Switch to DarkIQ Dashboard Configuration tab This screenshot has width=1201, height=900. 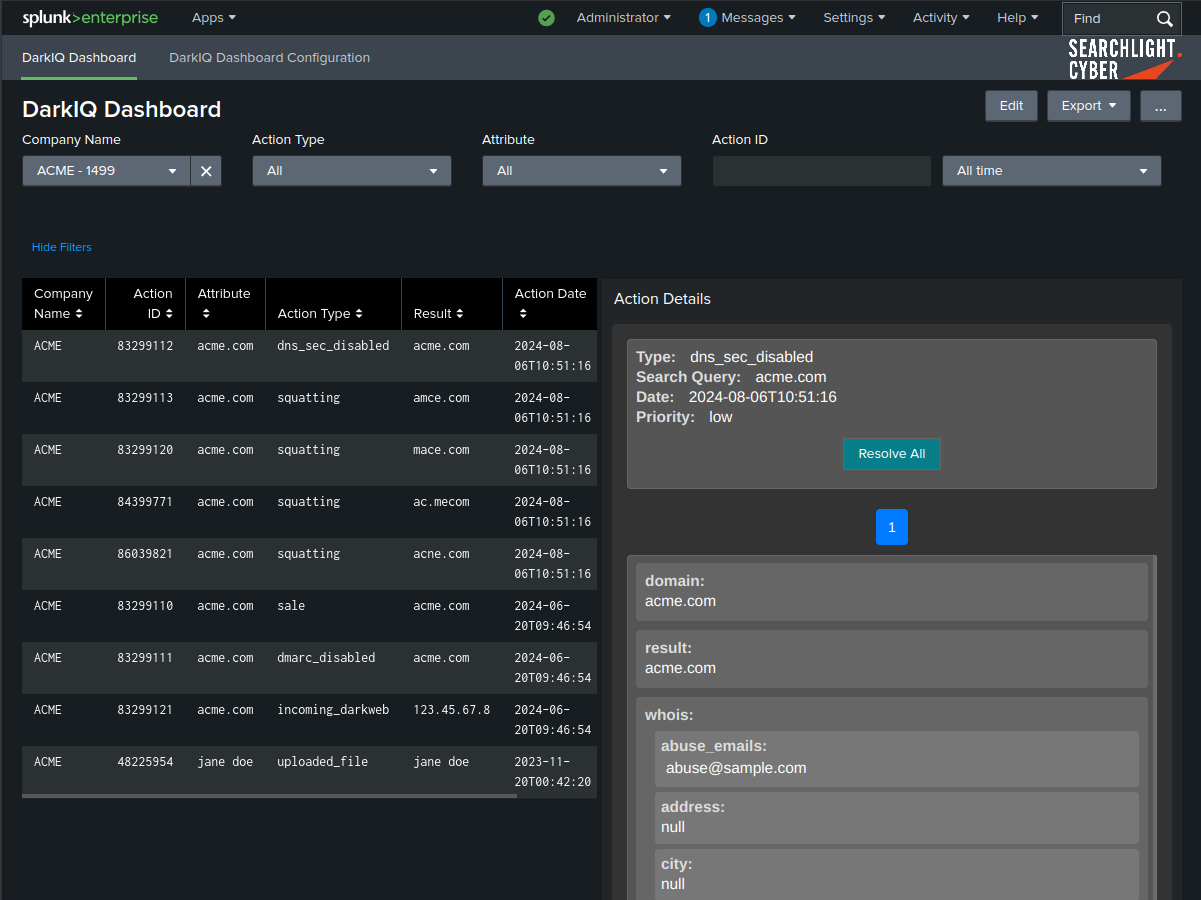pyautogui.click(x=270, y=58)
